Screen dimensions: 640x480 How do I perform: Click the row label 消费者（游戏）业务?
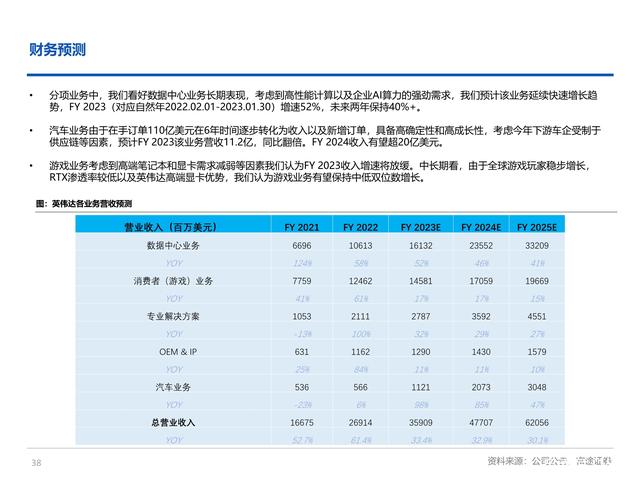click(173, 281)
